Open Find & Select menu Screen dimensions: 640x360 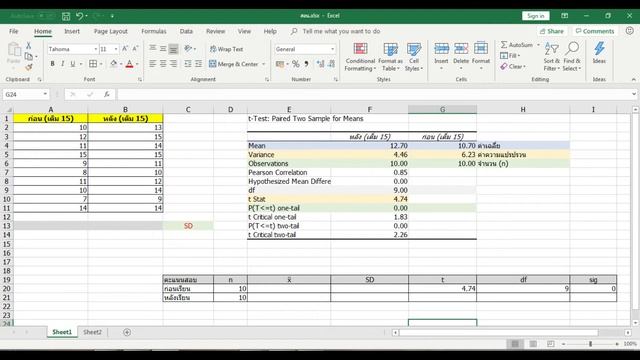572,57
